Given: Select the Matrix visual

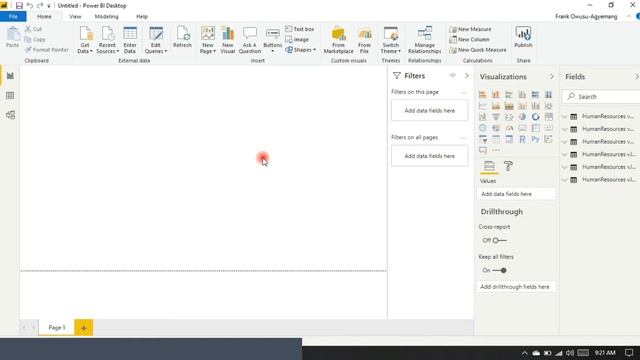Looking at the screenshot, I should pos(509,139).
